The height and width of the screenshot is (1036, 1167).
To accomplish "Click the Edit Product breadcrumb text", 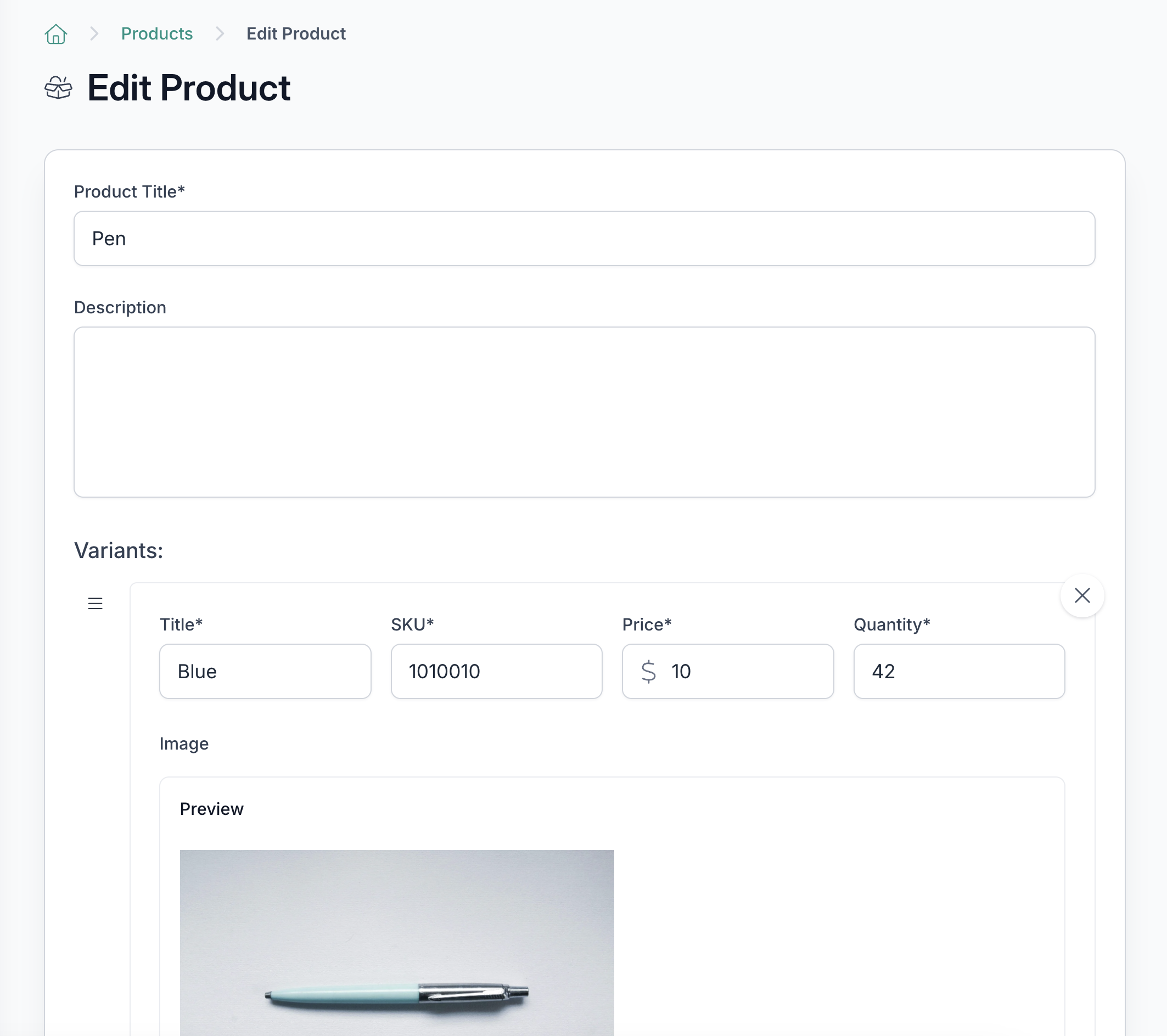I will (296, 33).
